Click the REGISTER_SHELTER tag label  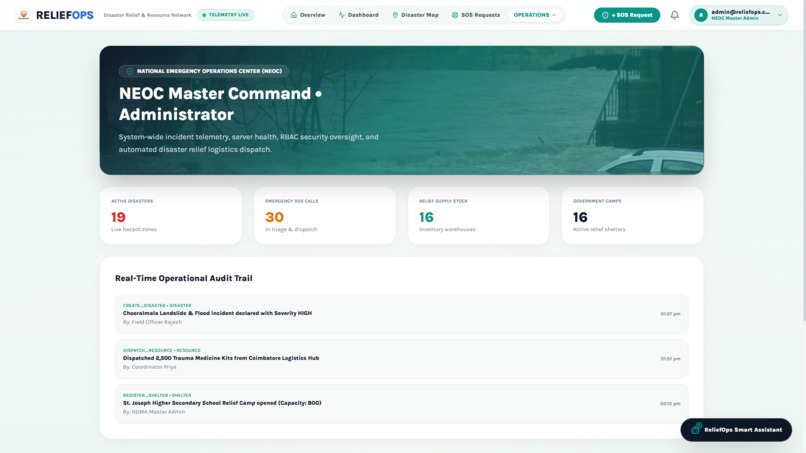tap(157, 395)
